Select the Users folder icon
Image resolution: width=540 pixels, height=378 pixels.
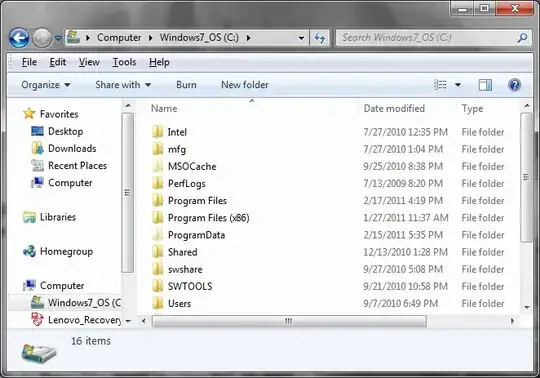pos(158,303)
